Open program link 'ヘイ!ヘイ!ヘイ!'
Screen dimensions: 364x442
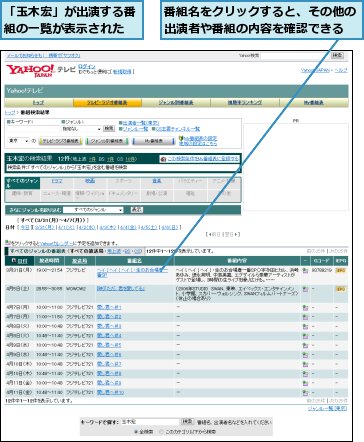[132, 272]
